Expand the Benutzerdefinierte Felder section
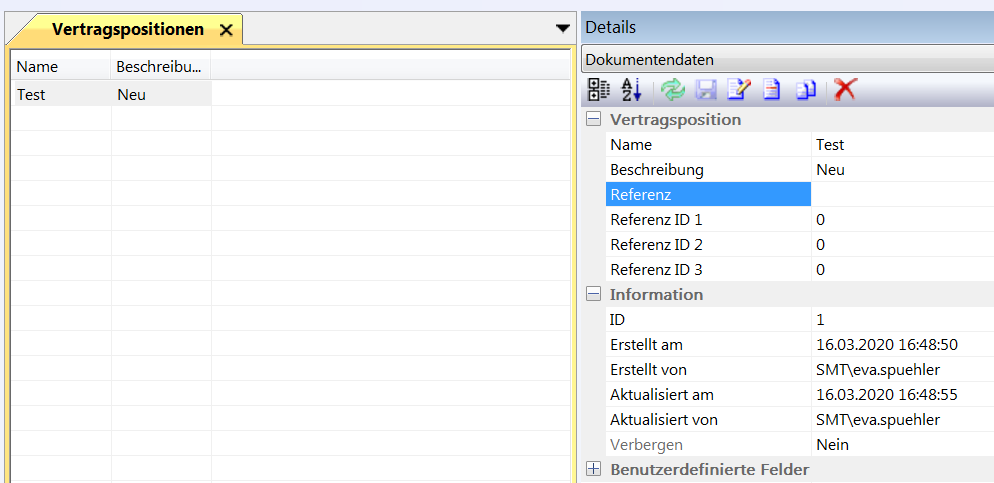994x483 pixels. [x=594, y=470]
